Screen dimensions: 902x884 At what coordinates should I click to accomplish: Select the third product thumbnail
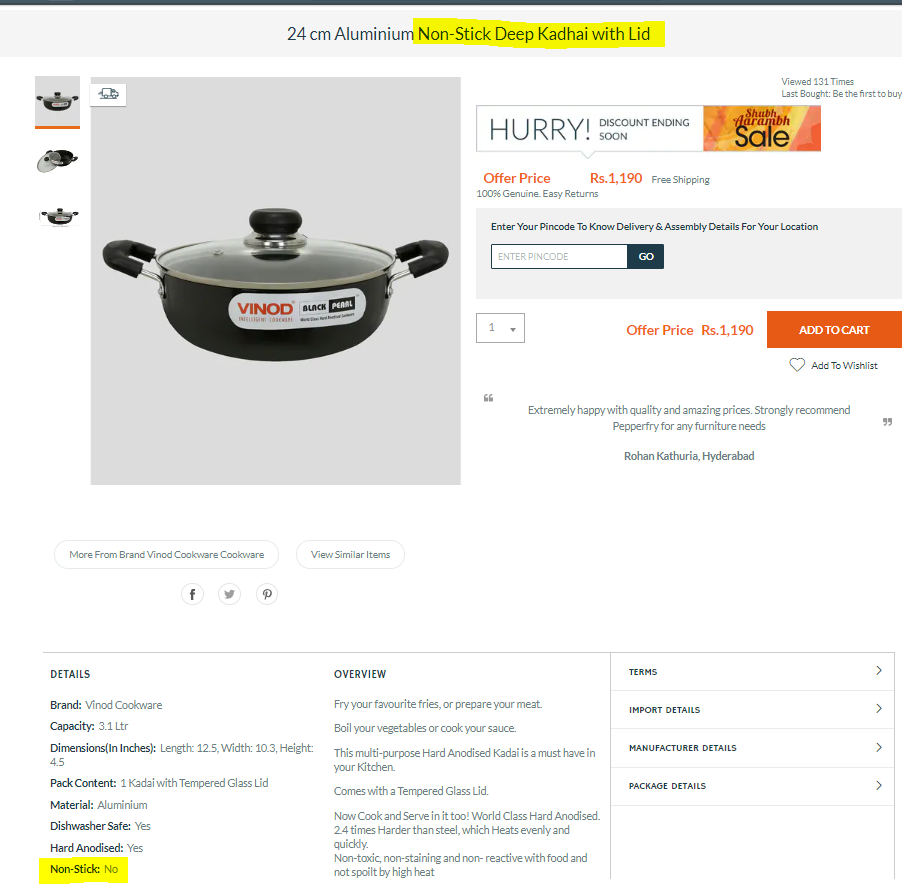[x=59, y=217]
